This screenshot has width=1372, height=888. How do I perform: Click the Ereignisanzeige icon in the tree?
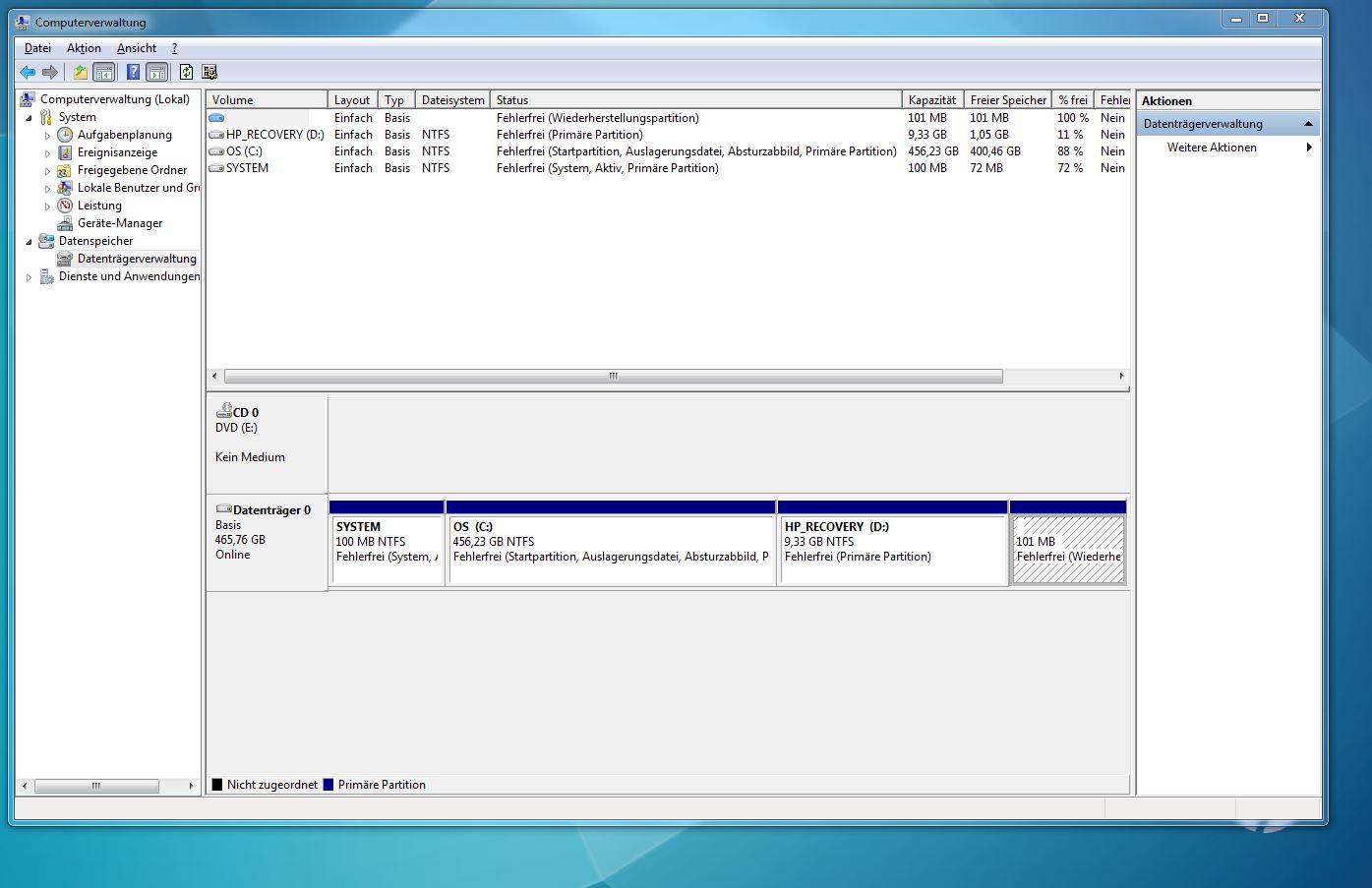65,152
